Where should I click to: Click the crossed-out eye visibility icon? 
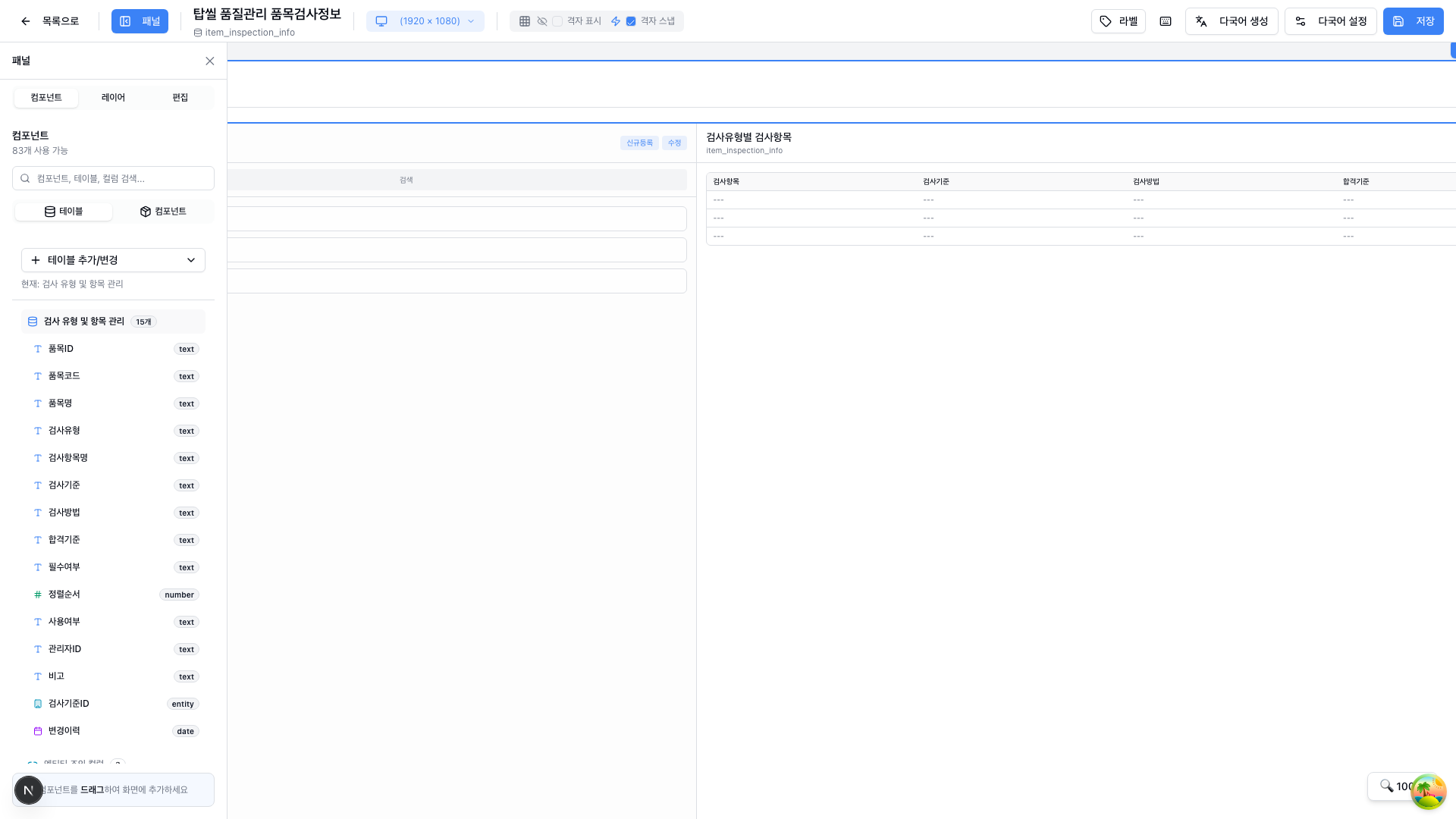click(542, 21)
